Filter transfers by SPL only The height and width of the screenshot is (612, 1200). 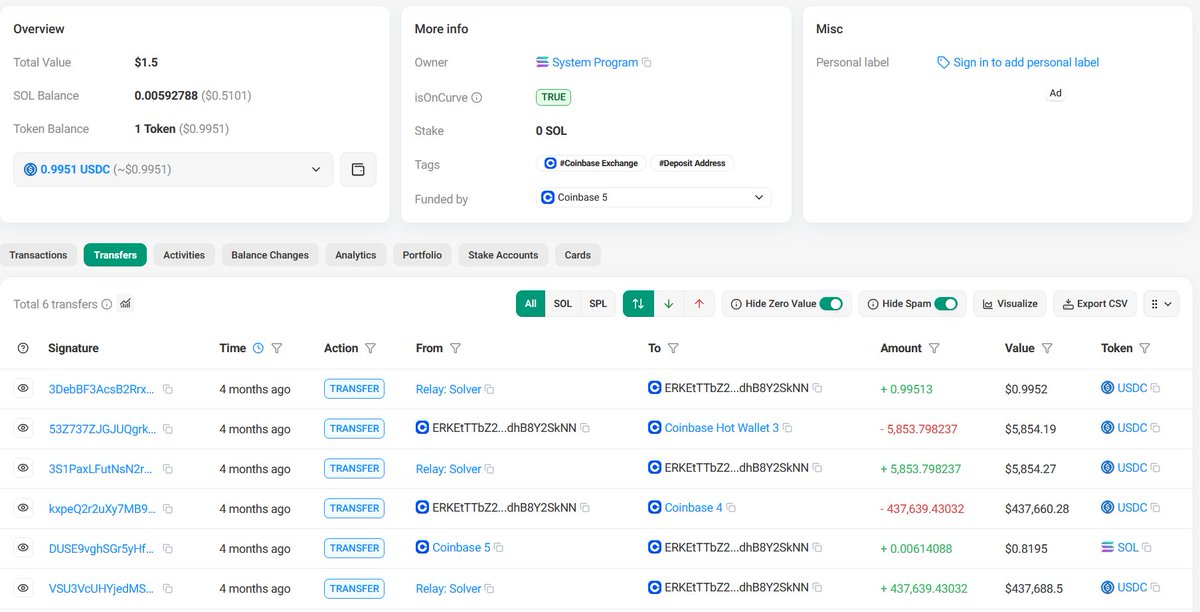pyautogui.click(x=598, y=304)
